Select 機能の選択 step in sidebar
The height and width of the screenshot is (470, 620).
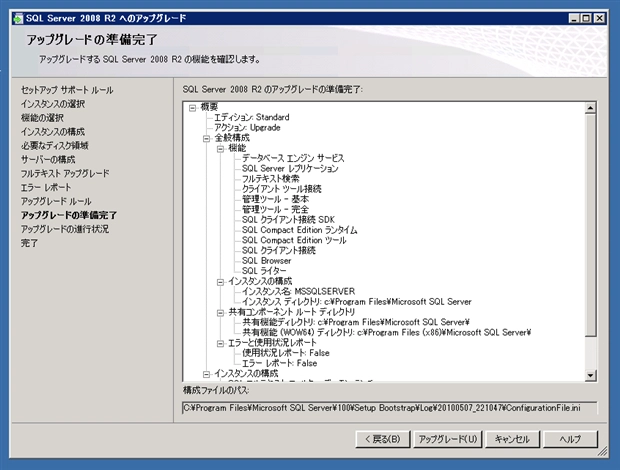pos(42,118)
